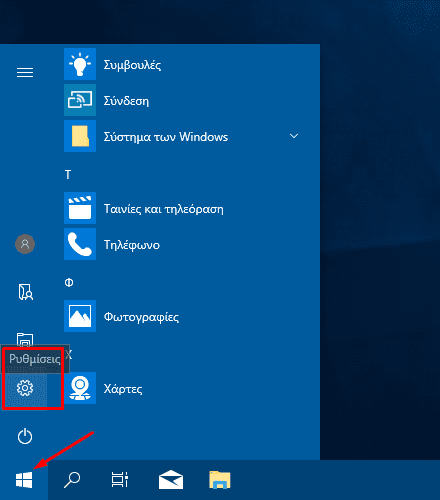
Task: Open Ταινίες και τηλεόραση entry
Action: tap(164, 209)
